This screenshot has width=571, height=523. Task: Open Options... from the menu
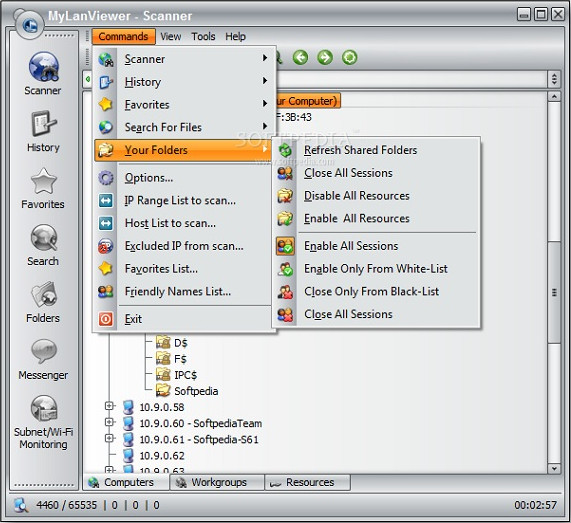184,178
